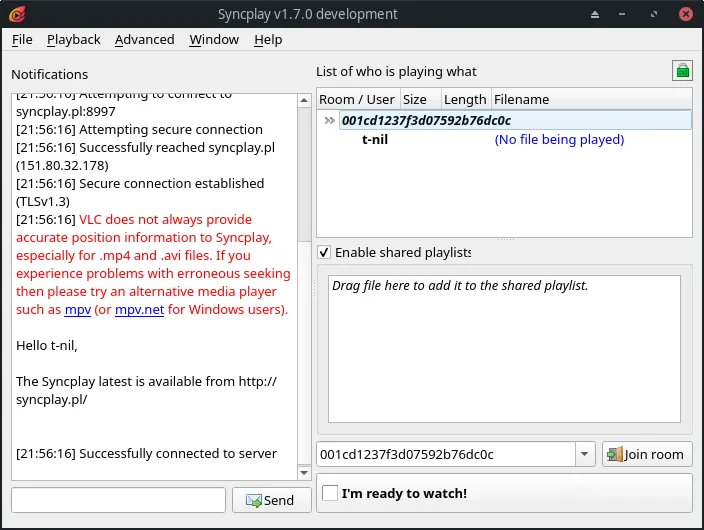Click notifications scrollbar down arrow
The image size is (704, 530).
coord(304,473)
